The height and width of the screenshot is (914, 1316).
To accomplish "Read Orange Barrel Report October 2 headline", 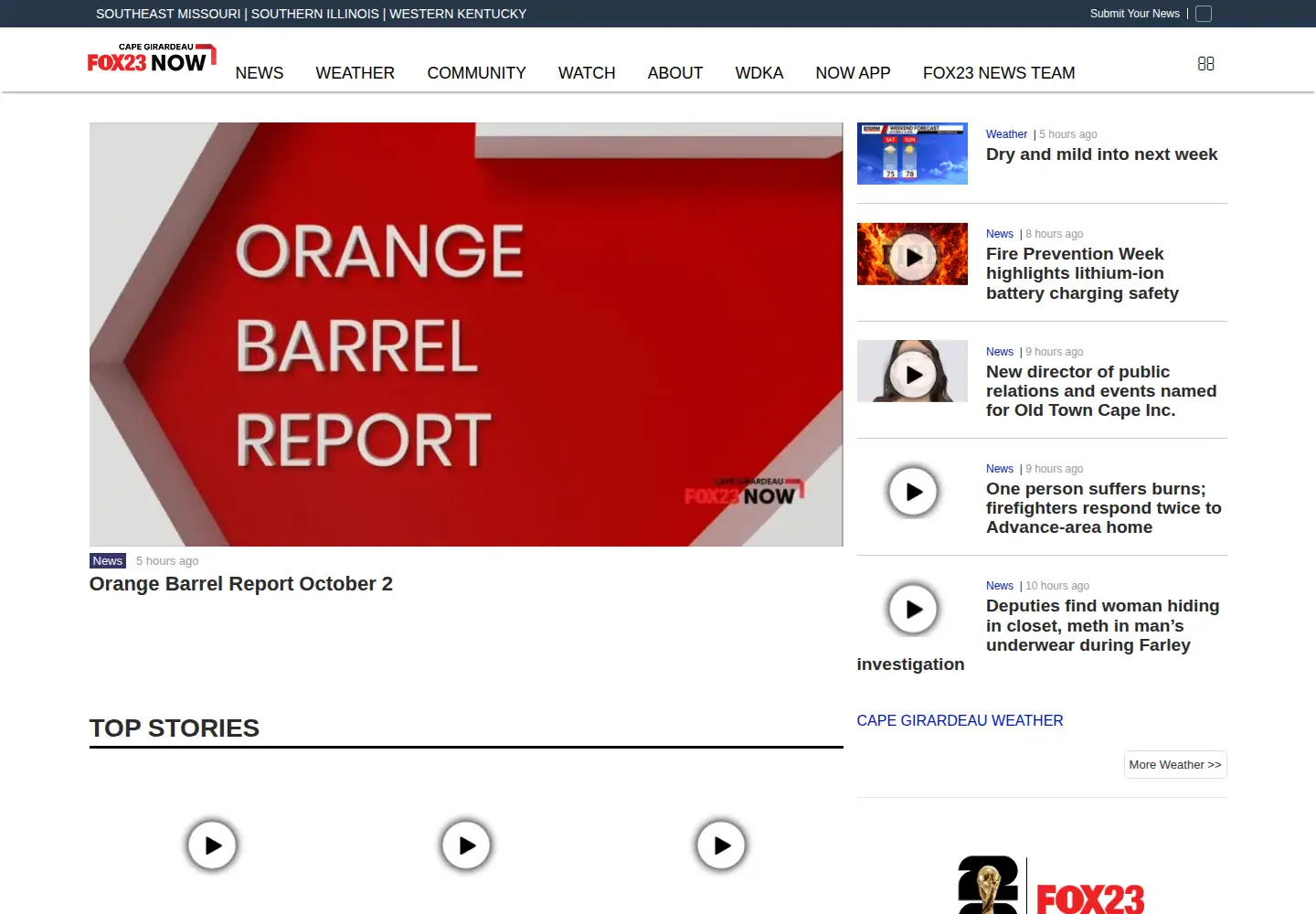I will point(241,584).
